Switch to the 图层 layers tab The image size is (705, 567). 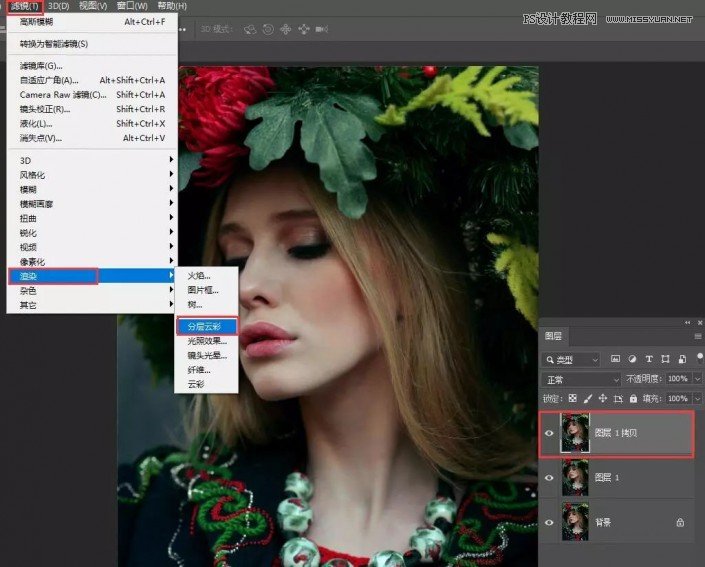(x=553, y=336)
